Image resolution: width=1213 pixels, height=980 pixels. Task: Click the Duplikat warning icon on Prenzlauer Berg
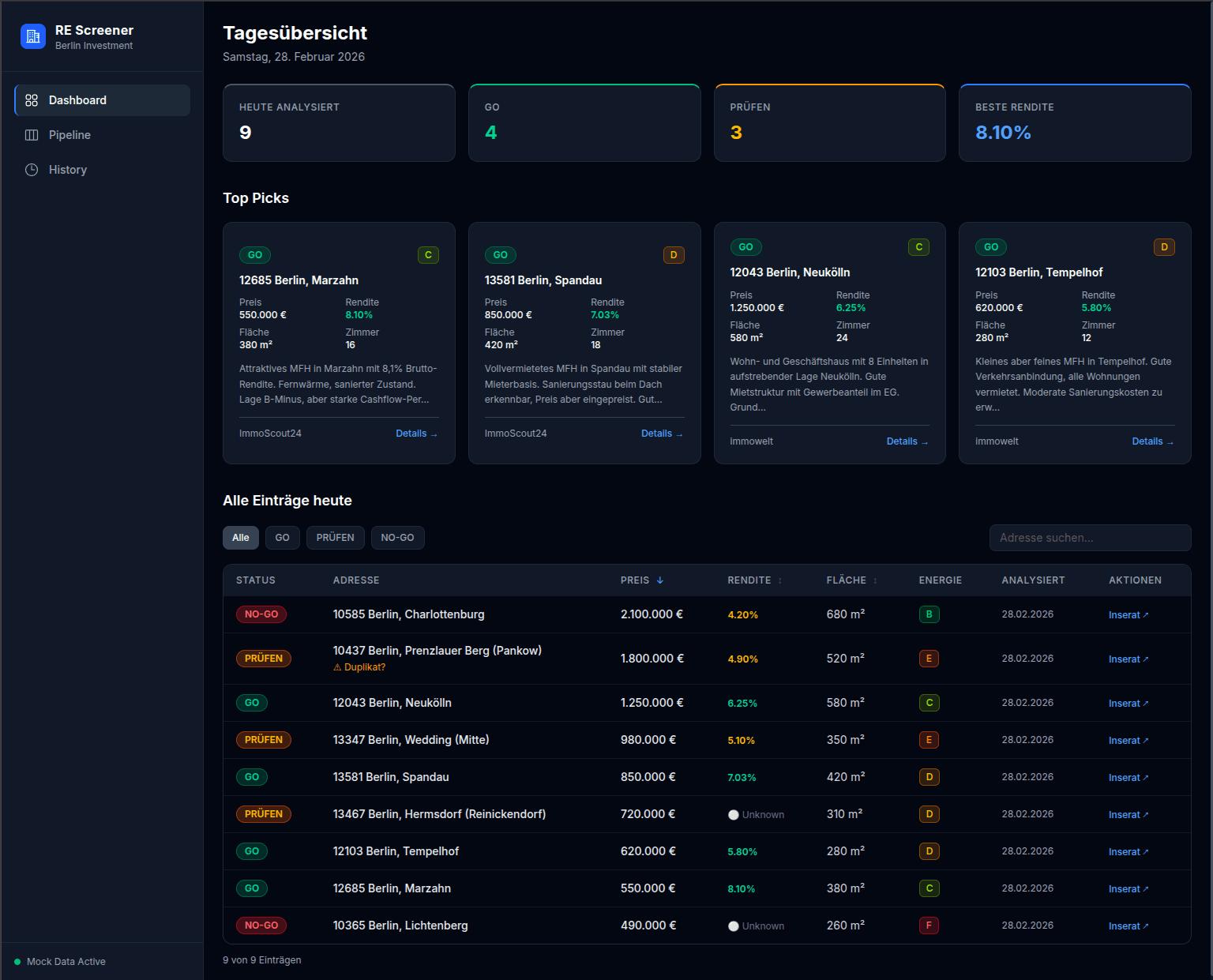pos(338,667)
